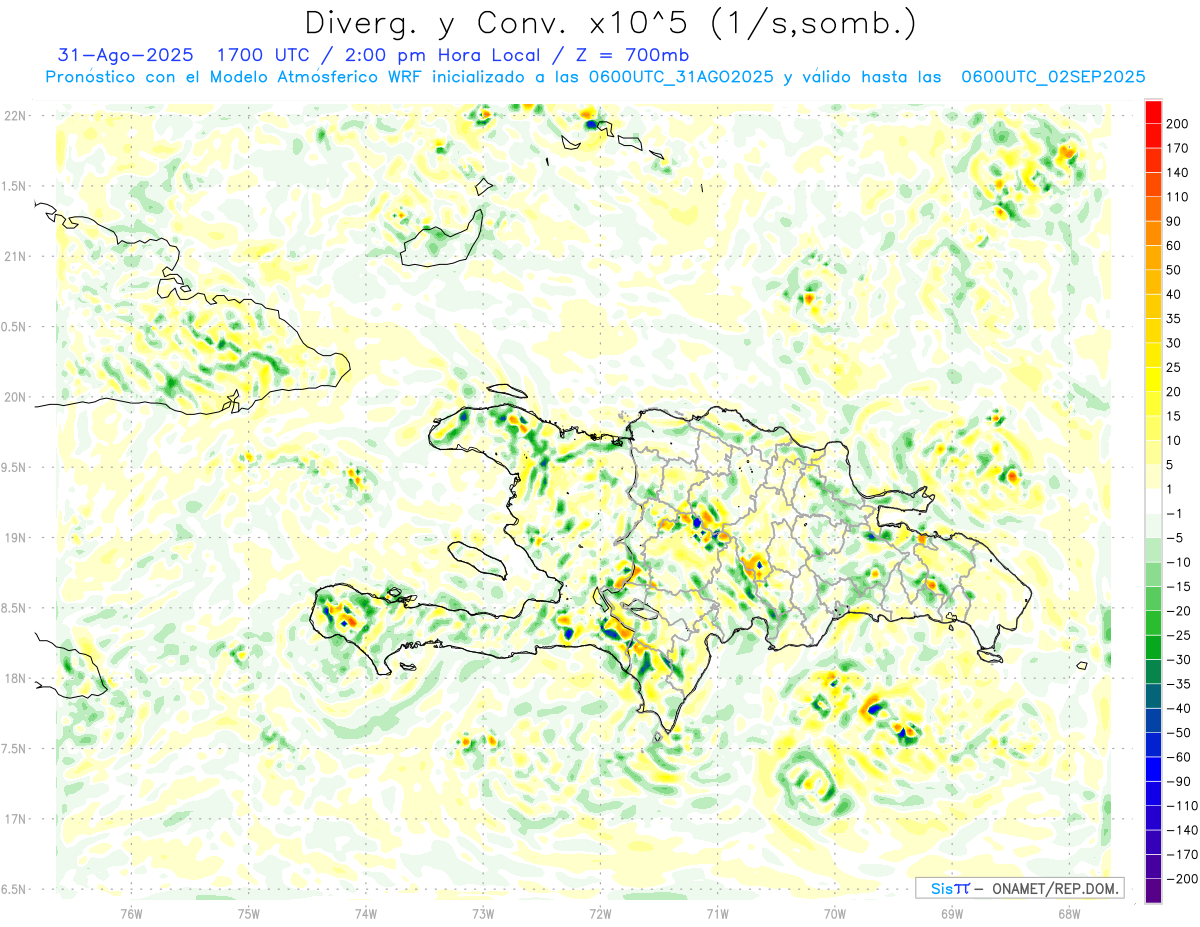Click the '74W' longitude label

(366, 912)
